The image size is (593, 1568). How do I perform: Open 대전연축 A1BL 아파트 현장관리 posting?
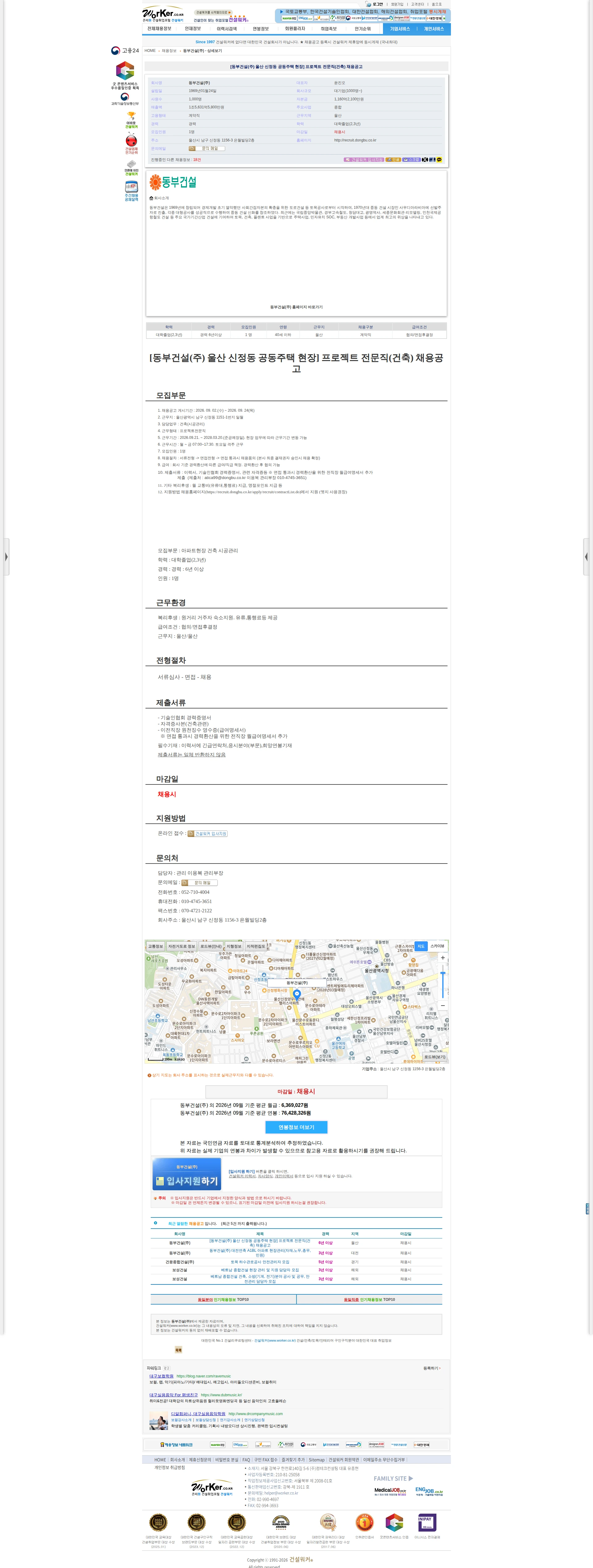(x=260, y=1253)
